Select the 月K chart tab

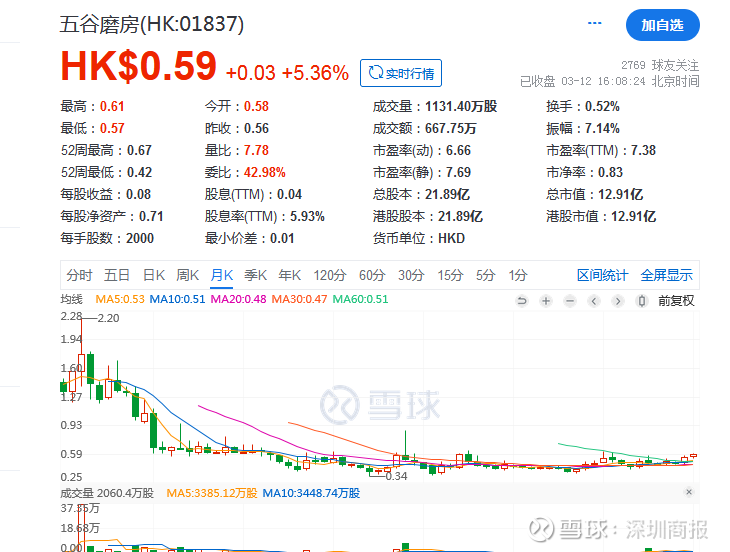click(x=222, y=275)
